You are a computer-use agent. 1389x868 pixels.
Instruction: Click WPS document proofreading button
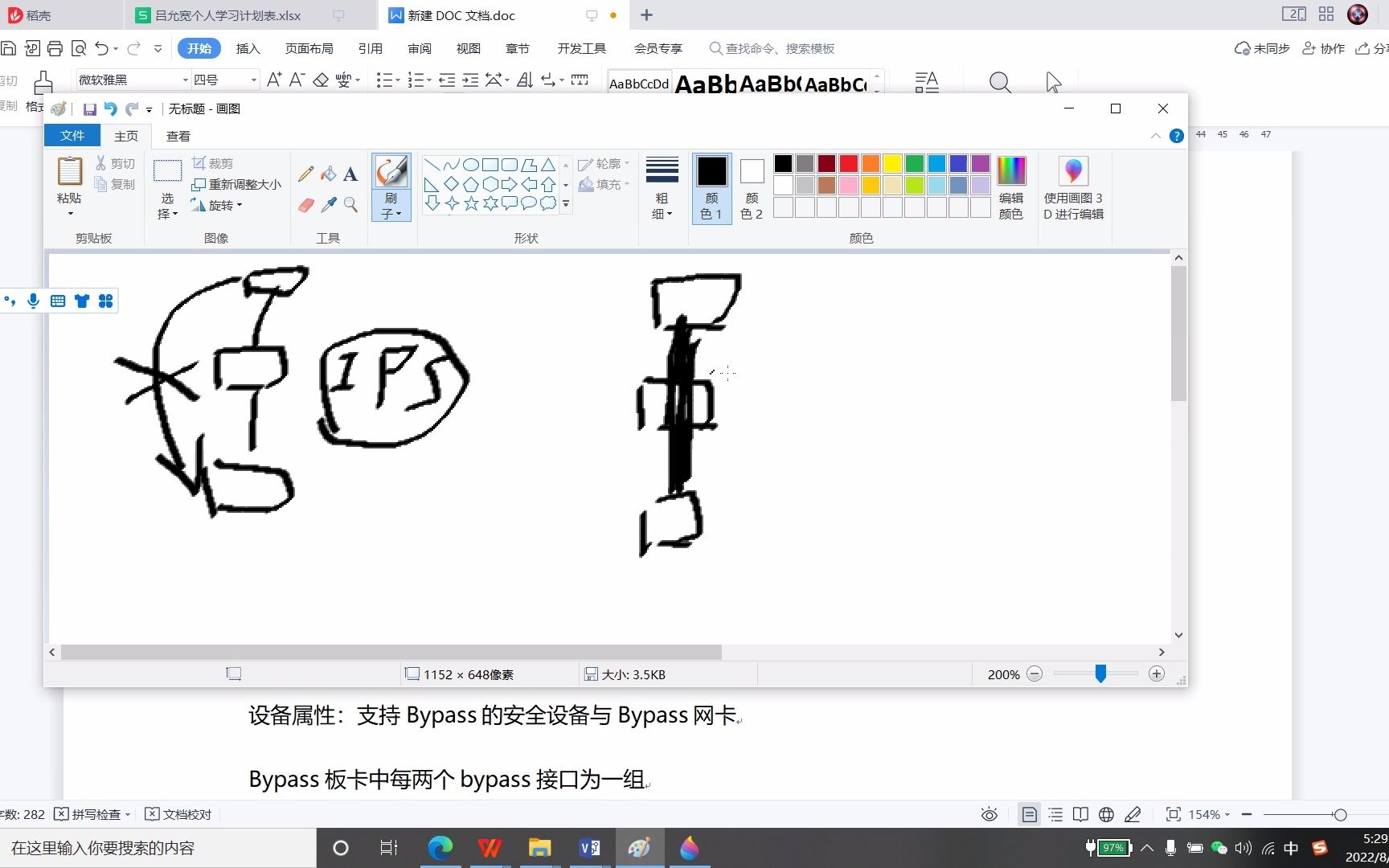[178, 814]
